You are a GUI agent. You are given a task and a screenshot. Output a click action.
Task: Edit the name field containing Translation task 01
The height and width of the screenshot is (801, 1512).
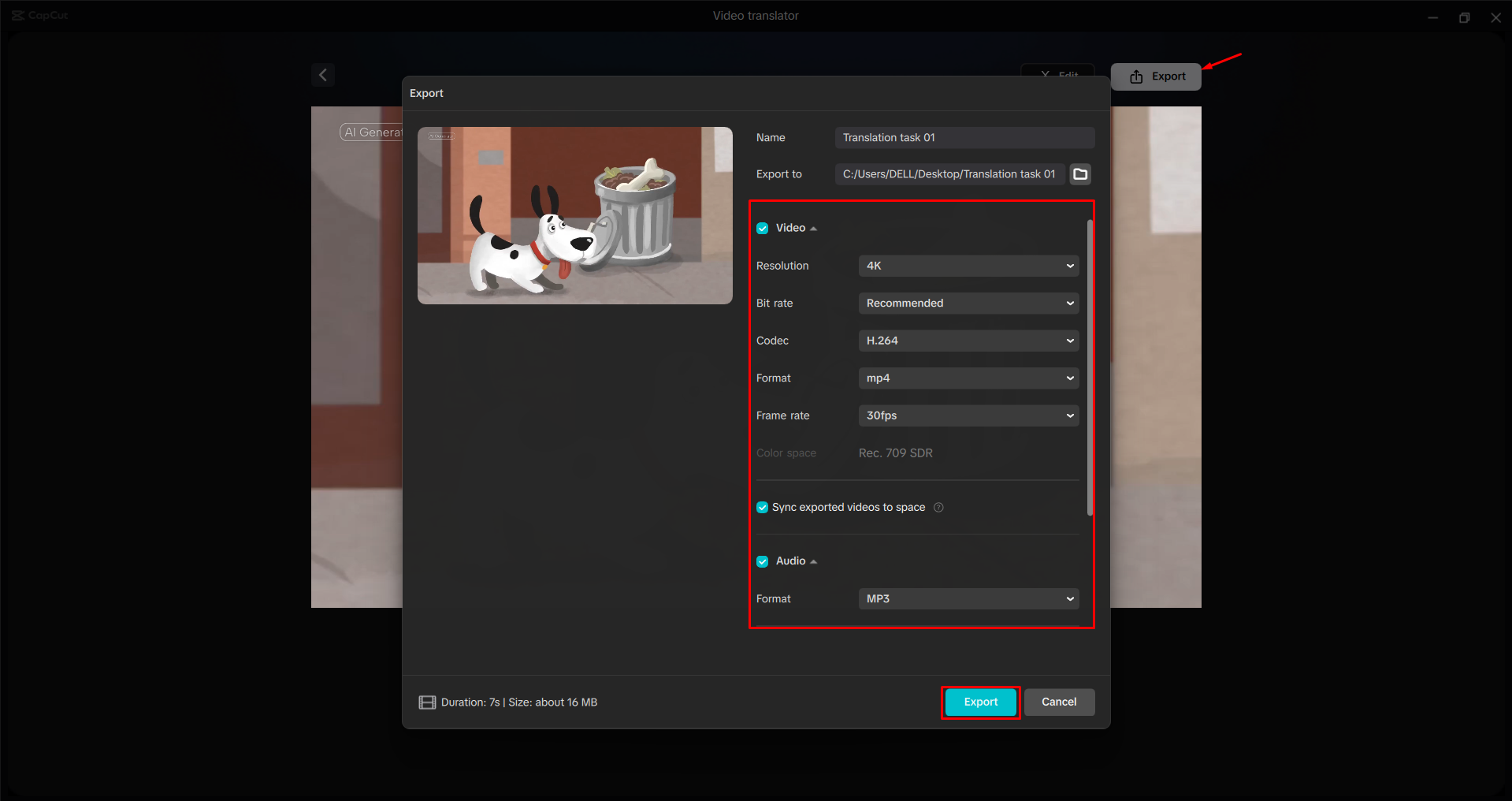[964, 137]
